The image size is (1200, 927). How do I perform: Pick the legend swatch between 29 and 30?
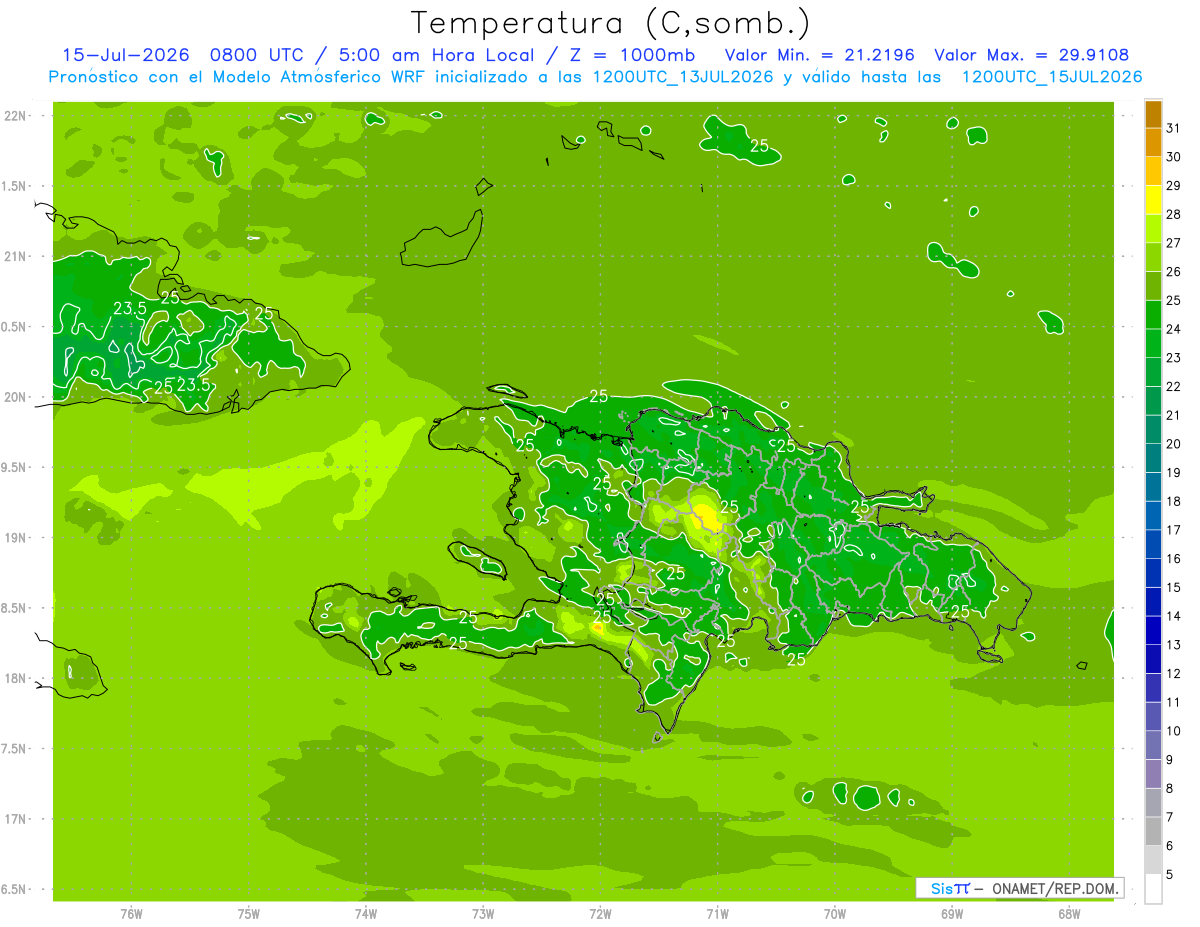[x=1153, y=171]
